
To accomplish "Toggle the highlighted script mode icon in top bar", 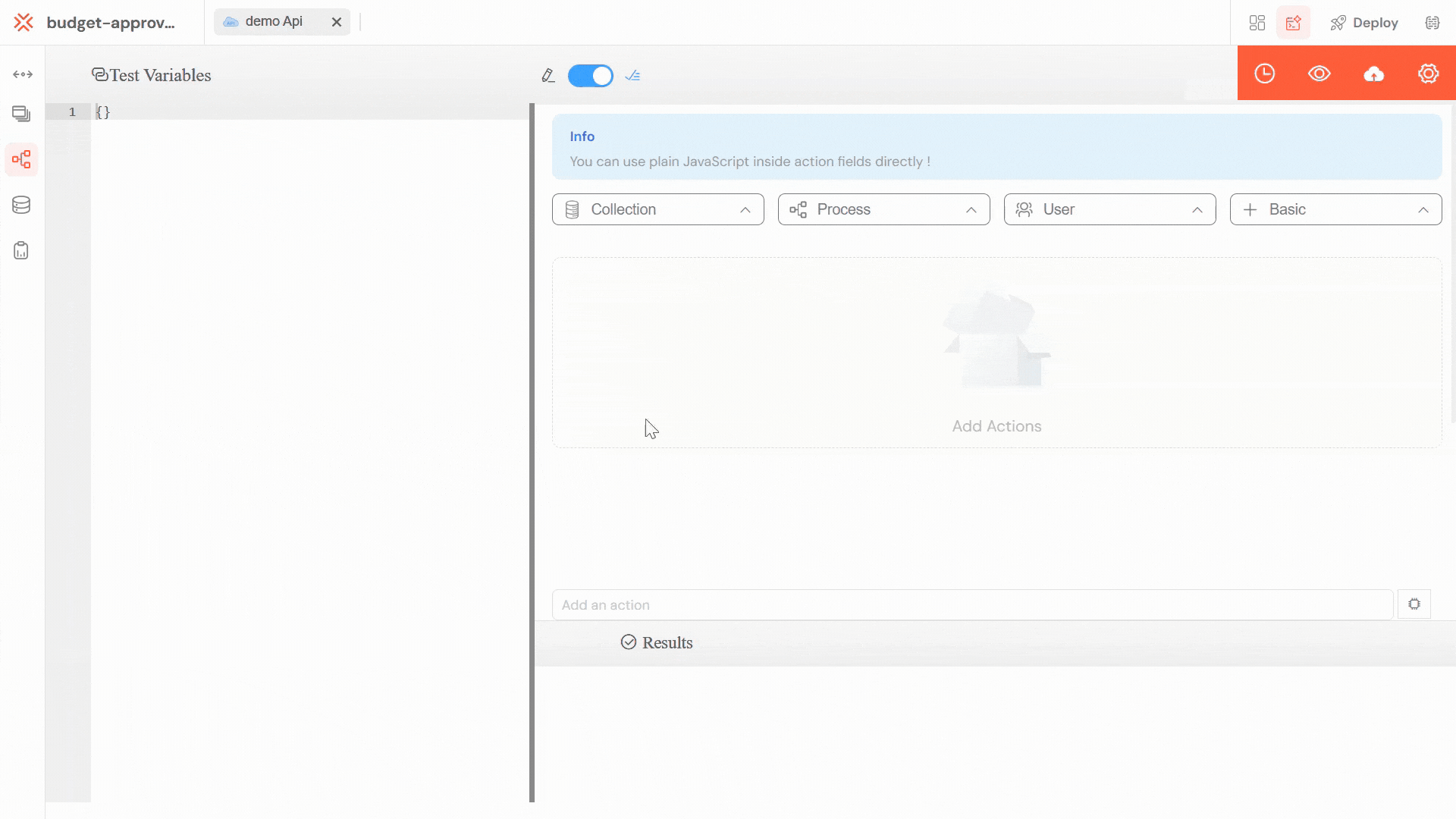I will coord(1294,23).
